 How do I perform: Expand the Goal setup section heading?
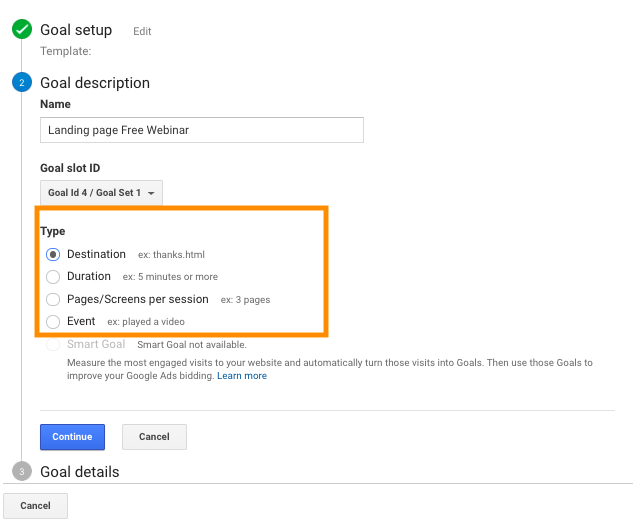pos(76,30)
